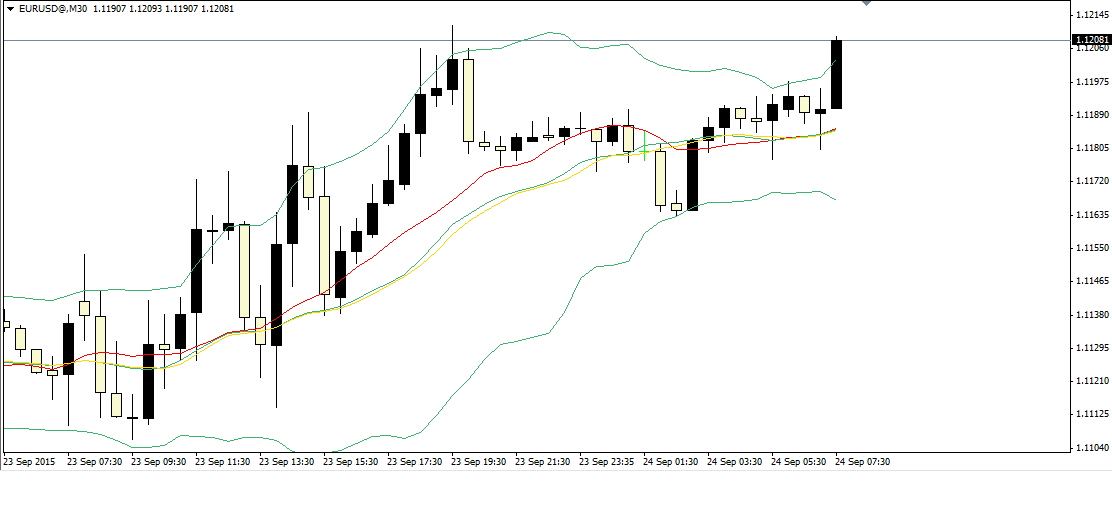Select the highlighted current price label 1.12081
This screenshot has height=530, width=1112.
point(1090,41)
